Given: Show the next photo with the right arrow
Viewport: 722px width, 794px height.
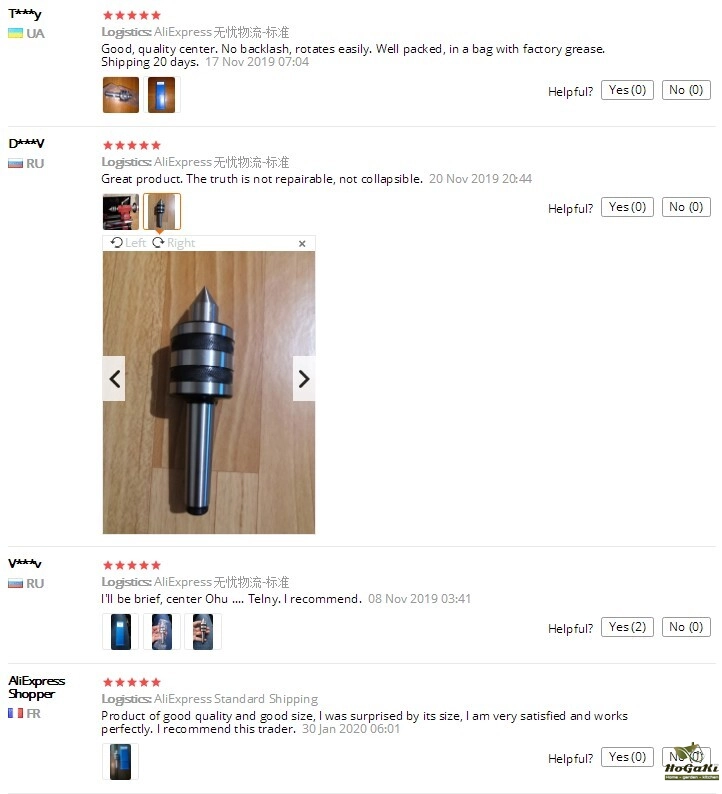Looking at the screenshot, I should [304, 378].
